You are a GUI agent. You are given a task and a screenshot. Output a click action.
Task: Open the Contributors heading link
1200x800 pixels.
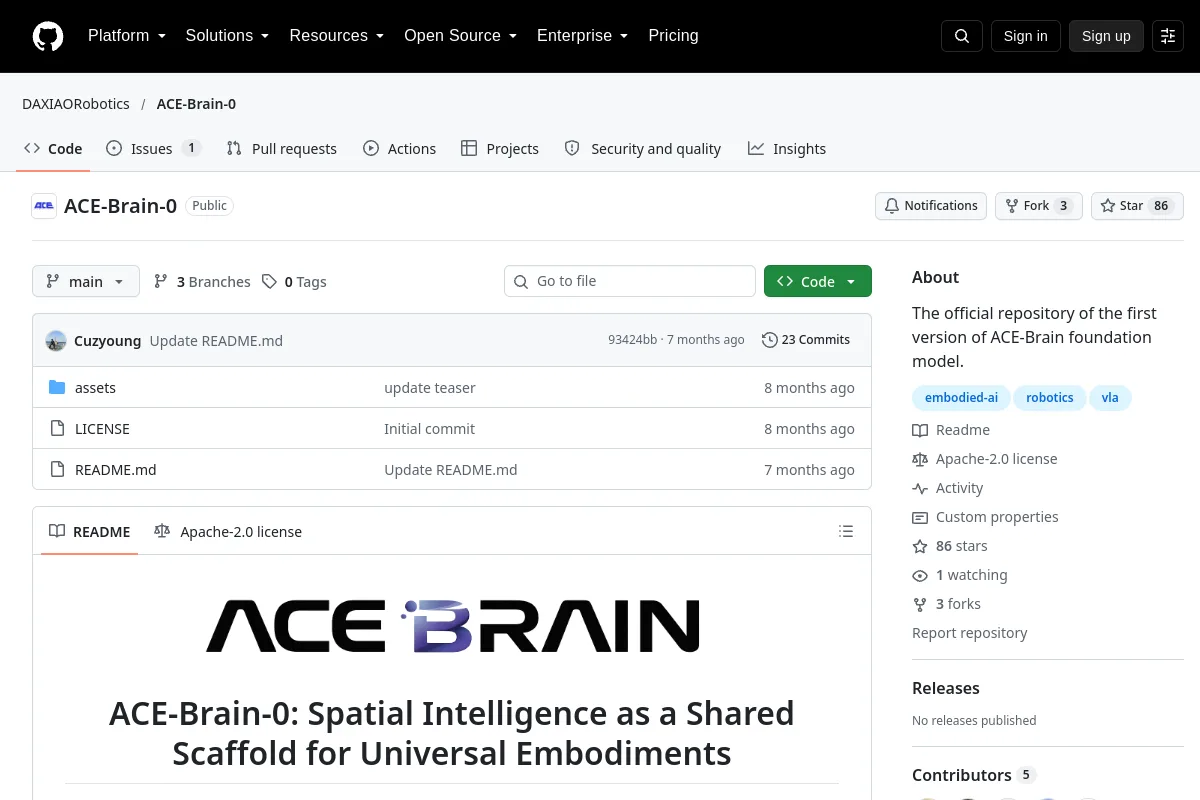pyautogui.click(x=962, y=775)
